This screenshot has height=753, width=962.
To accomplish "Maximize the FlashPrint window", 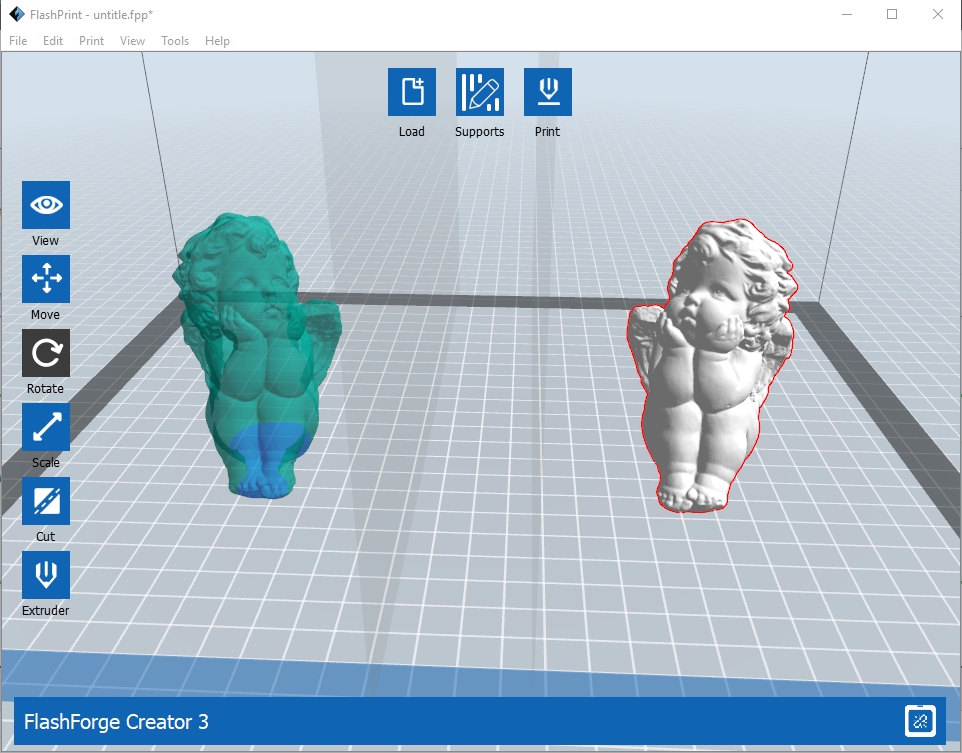I will coord(892,14).
